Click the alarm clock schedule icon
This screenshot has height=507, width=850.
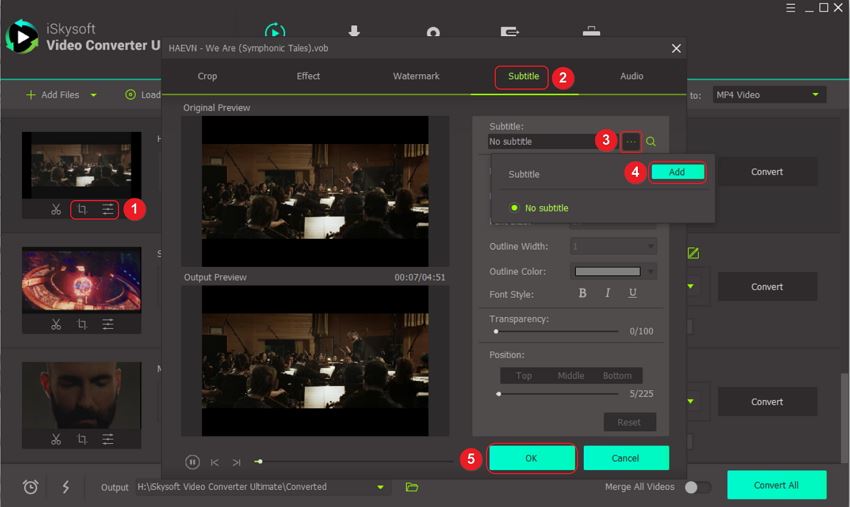31,487
